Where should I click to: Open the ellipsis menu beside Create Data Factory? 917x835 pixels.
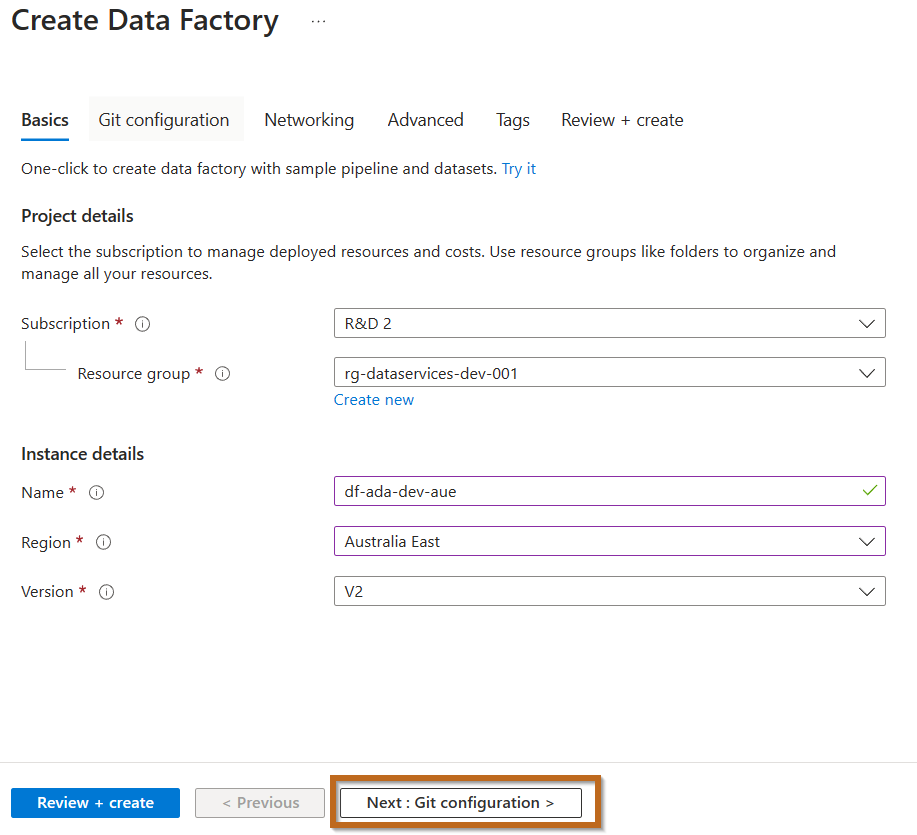318,22
